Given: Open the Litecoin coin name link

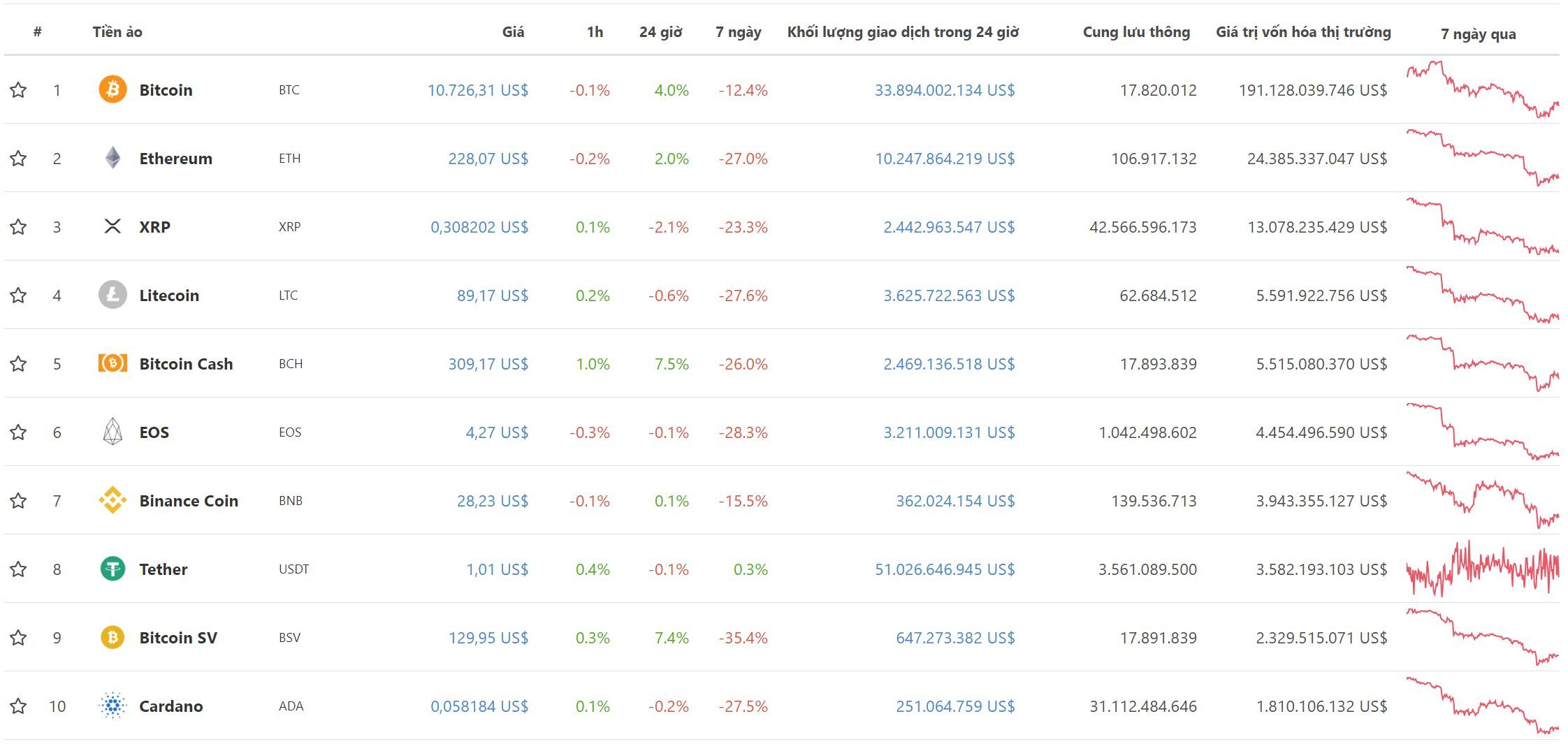Looking at the screenshot, I should (169, 295).
